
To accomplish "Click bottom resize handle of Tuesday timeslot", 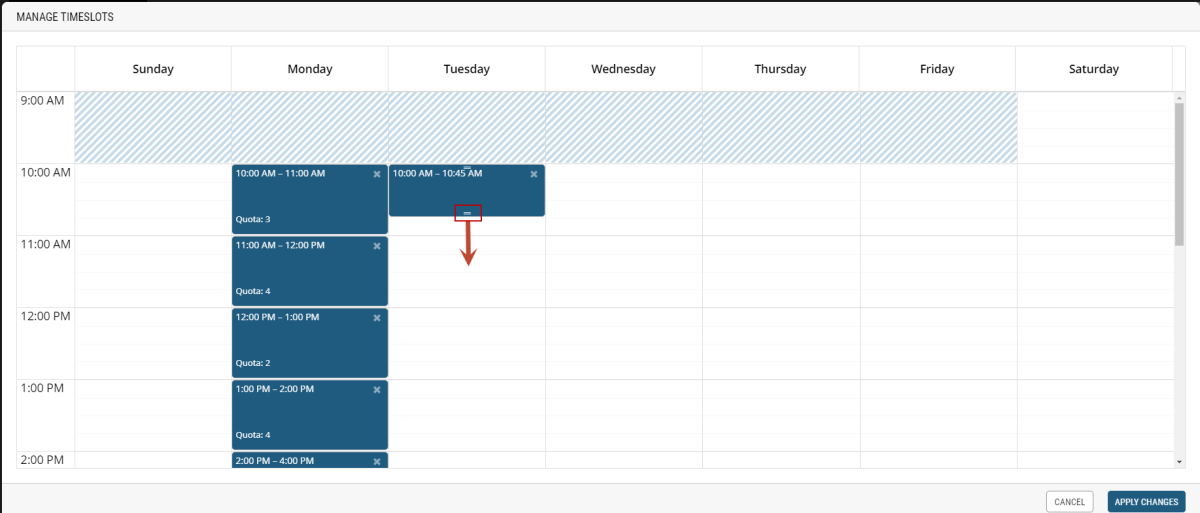I will click(467, 213).
